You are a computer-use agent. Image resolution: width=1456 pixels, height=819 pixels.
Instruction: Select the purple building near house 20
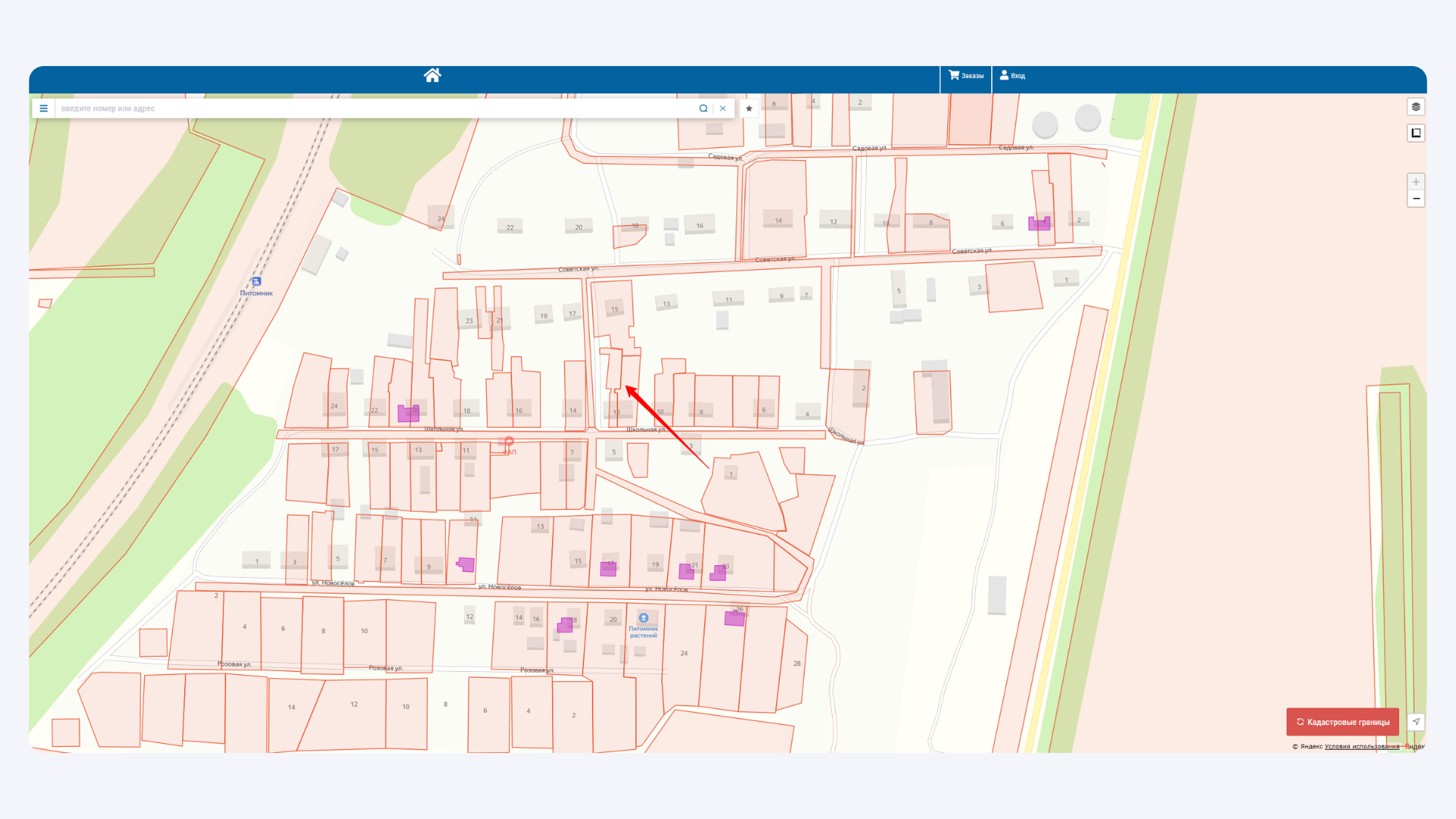click(x=408, y=413)
